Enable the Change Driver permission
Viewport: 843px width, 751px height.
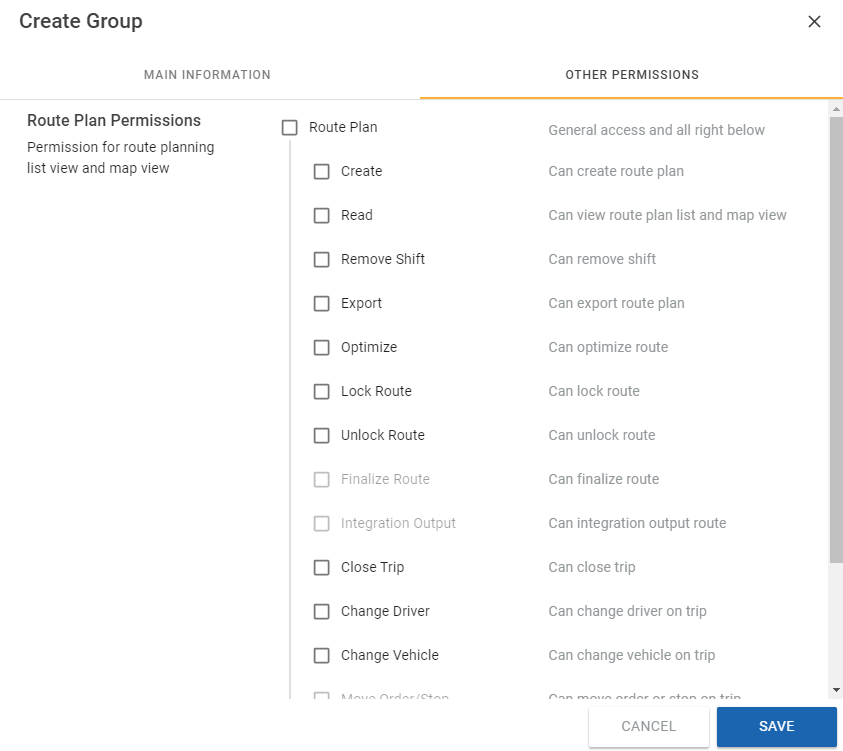coord(322,612)
